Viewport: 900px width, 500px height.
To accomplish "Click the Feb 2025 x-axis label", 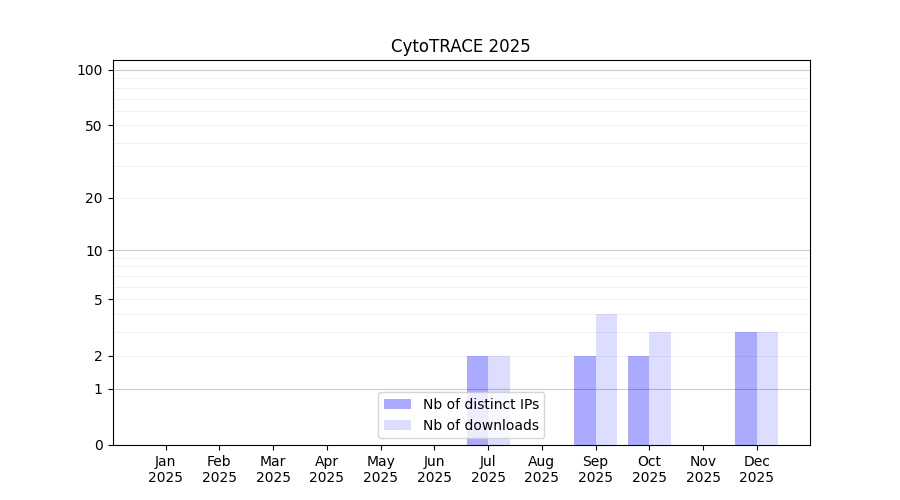I will (219, 470).
